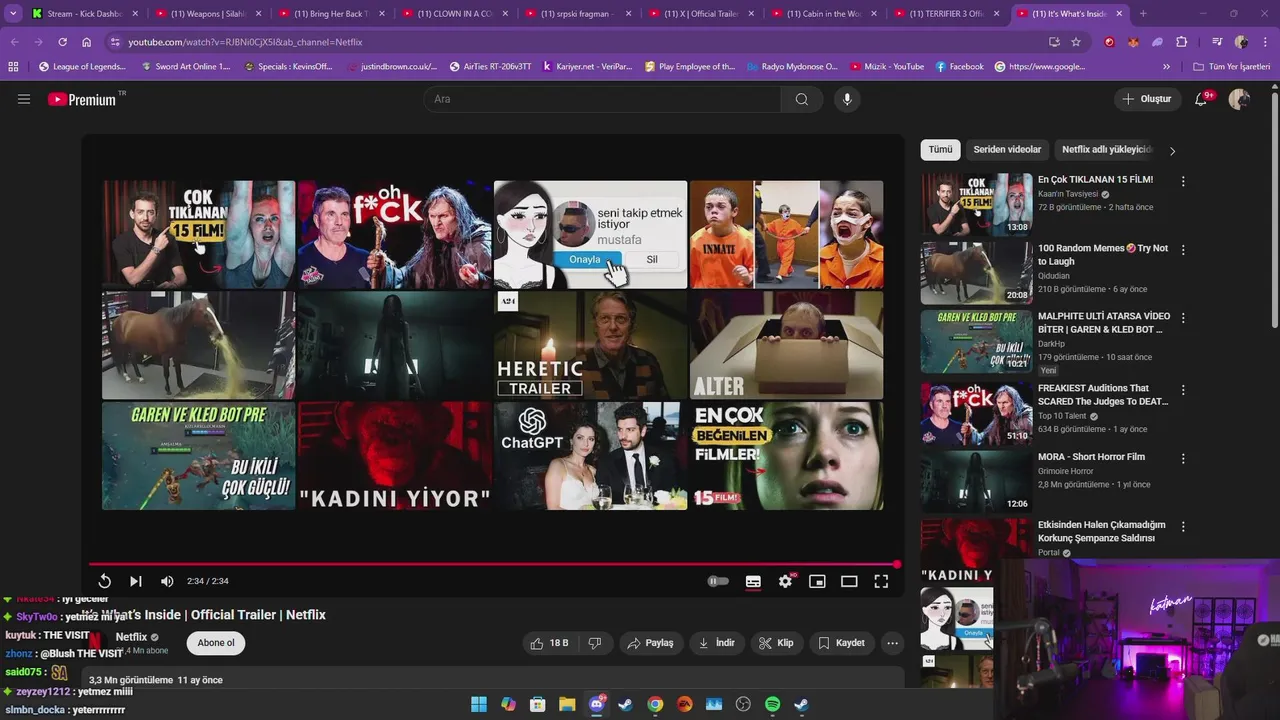Toggle the autoplay switch
Image resolution: width=1280 pixels, height=720 pixels.
[718, 581]
